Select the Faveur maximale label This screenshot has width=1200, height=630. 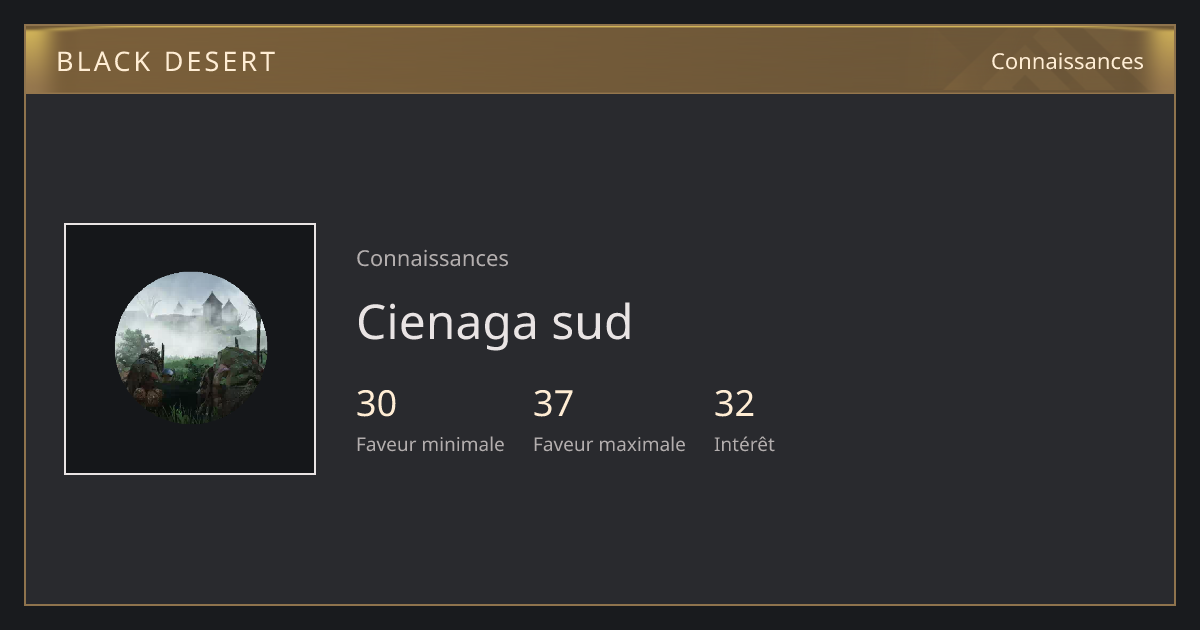click(609, 444)
